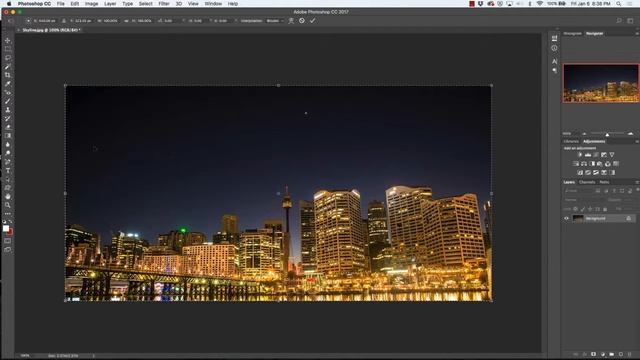The image size is (640, 360).
Task: Select the Path Selection tool
Action: (8, 179)
